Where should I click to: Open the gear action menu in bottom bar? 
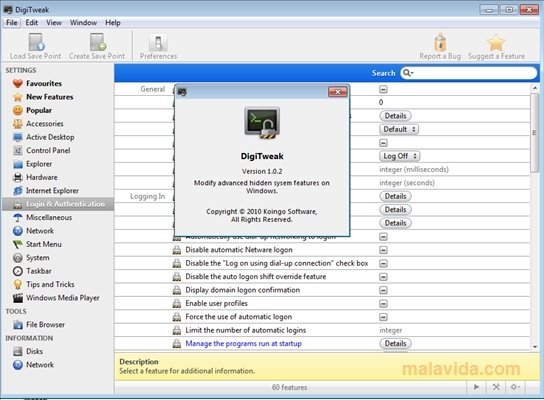click(515, 387)
